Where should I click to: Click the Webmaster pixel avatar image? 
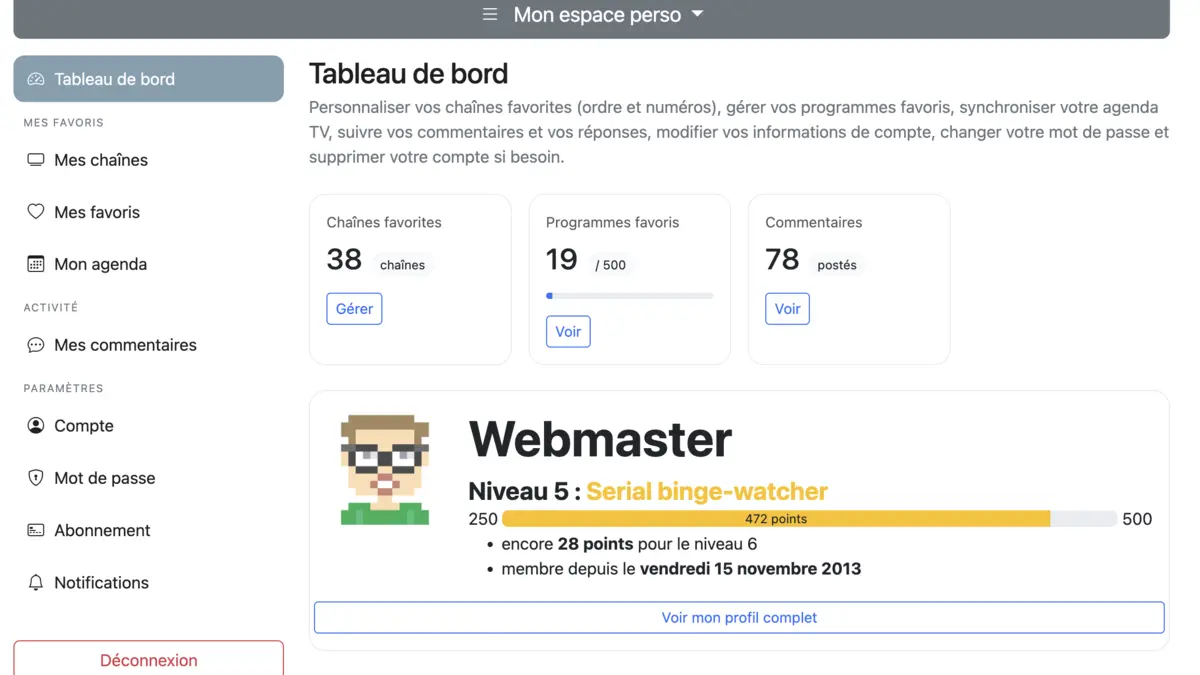[x=385, y=468]
